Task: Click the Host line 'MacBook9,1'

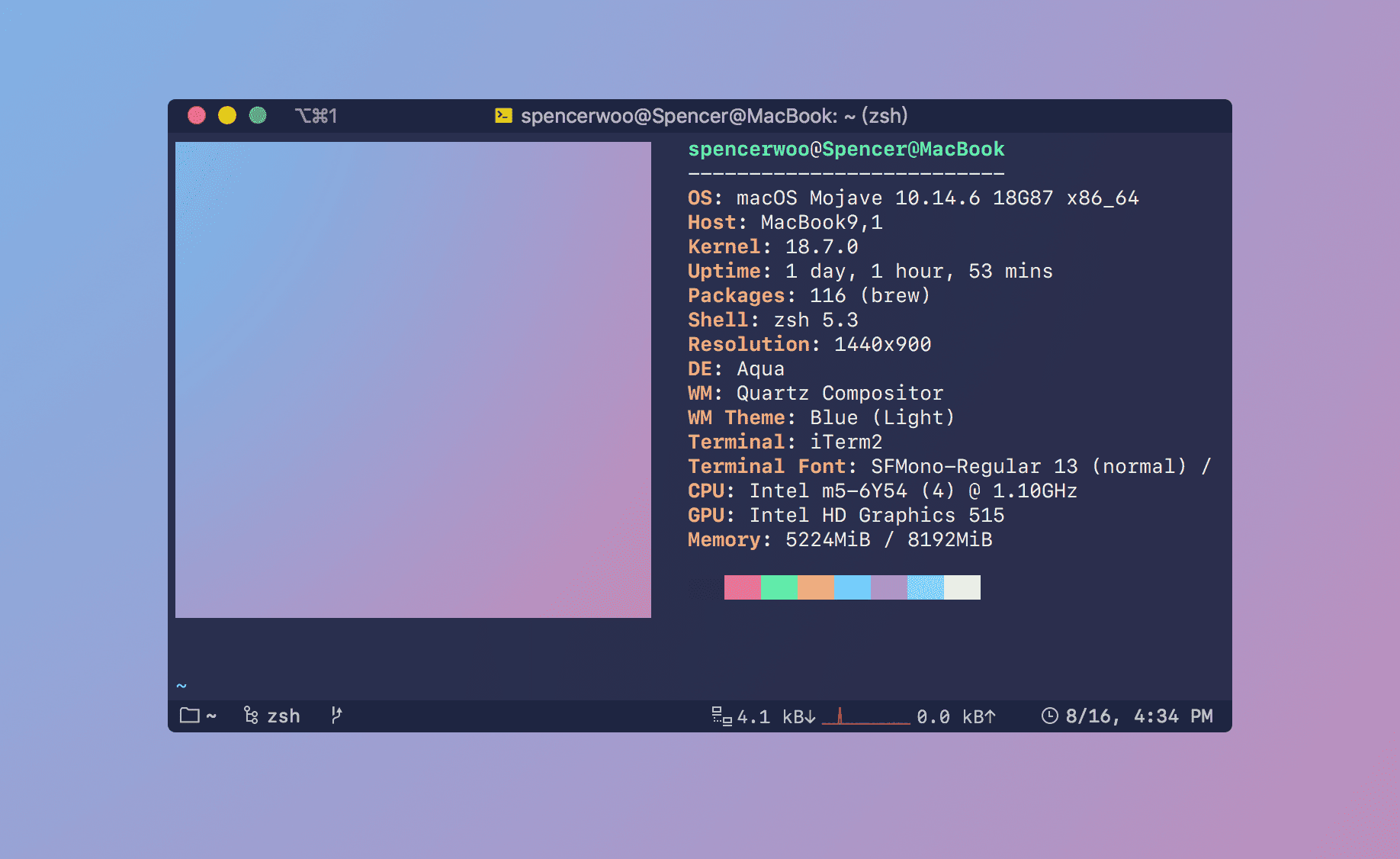Action: (785, 223)
